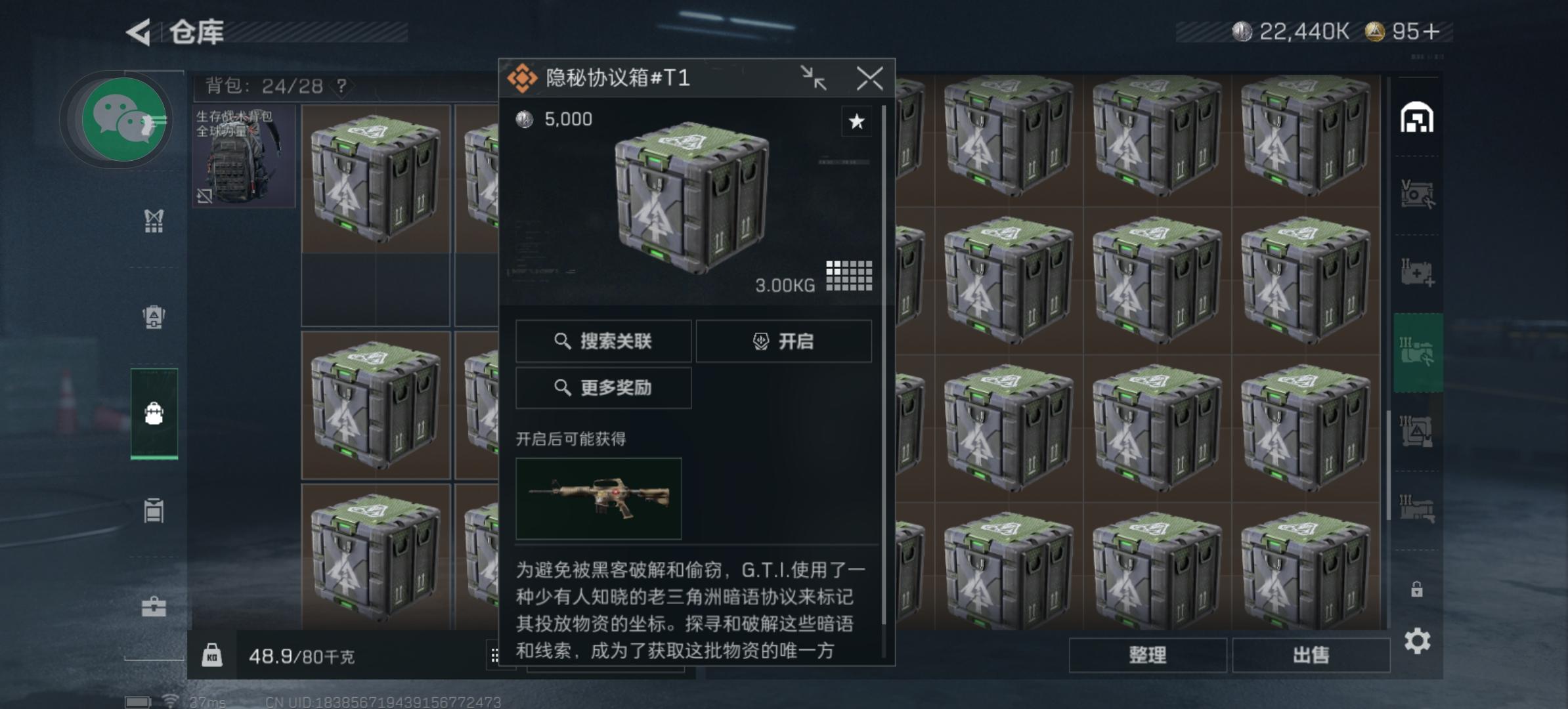Image resolution: width=1568 pixels, height=709 pixels.
Task: Collapse the item popup with the shrink arrows
Action: pyautogui.click(x=814, y=78)
